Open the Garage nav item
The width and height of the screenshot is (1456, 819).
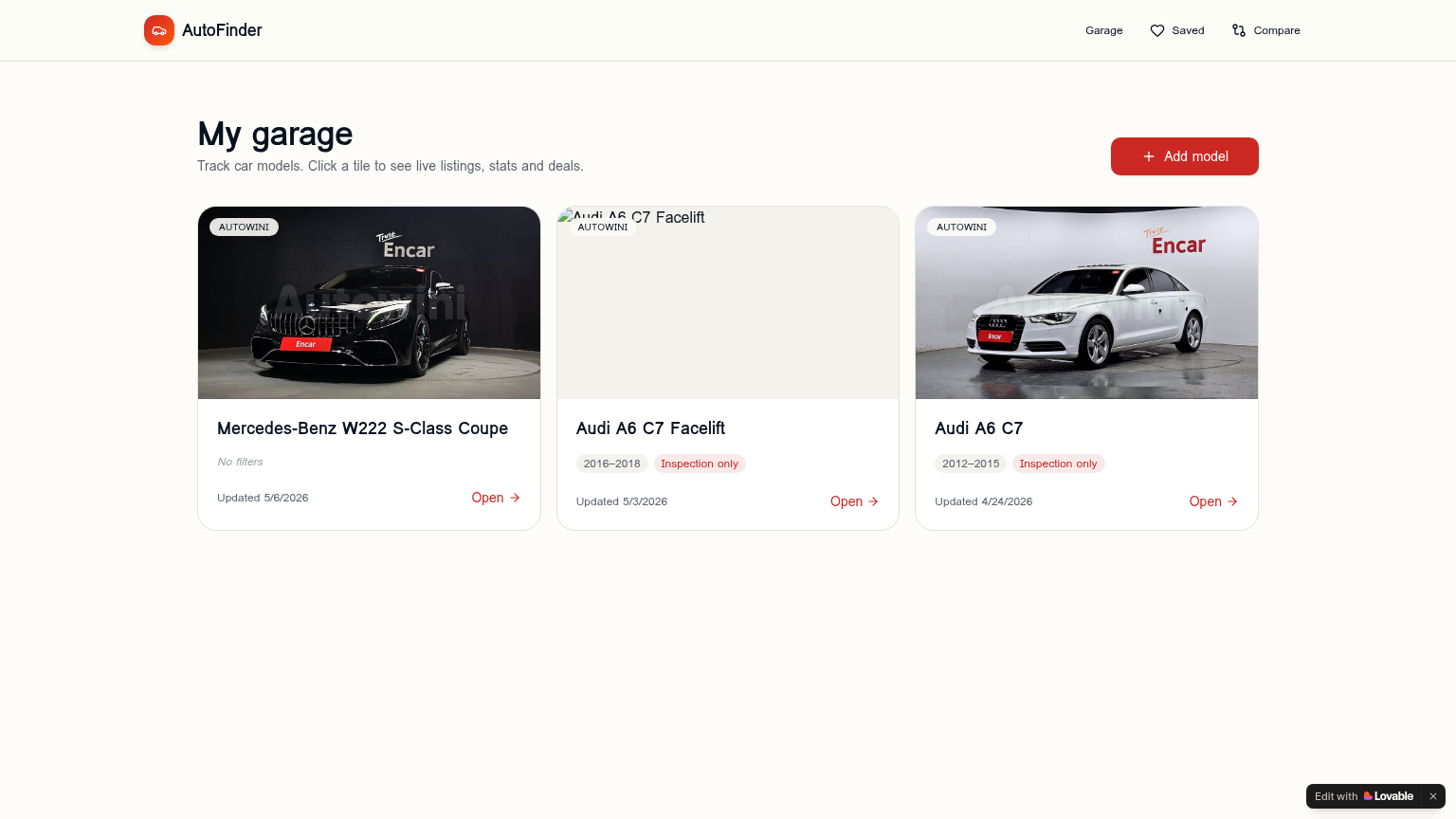pyautogui.click(x=1103, y=30)
